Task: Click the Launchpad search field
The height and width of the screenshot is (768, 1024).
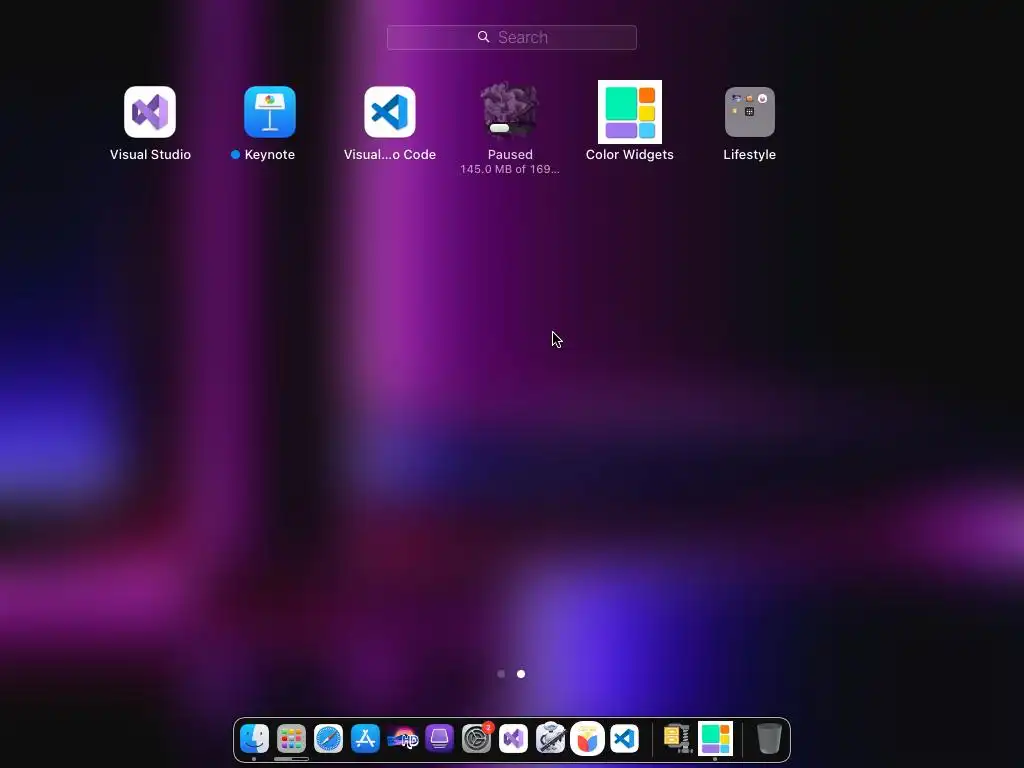Action: coord(512,37)
